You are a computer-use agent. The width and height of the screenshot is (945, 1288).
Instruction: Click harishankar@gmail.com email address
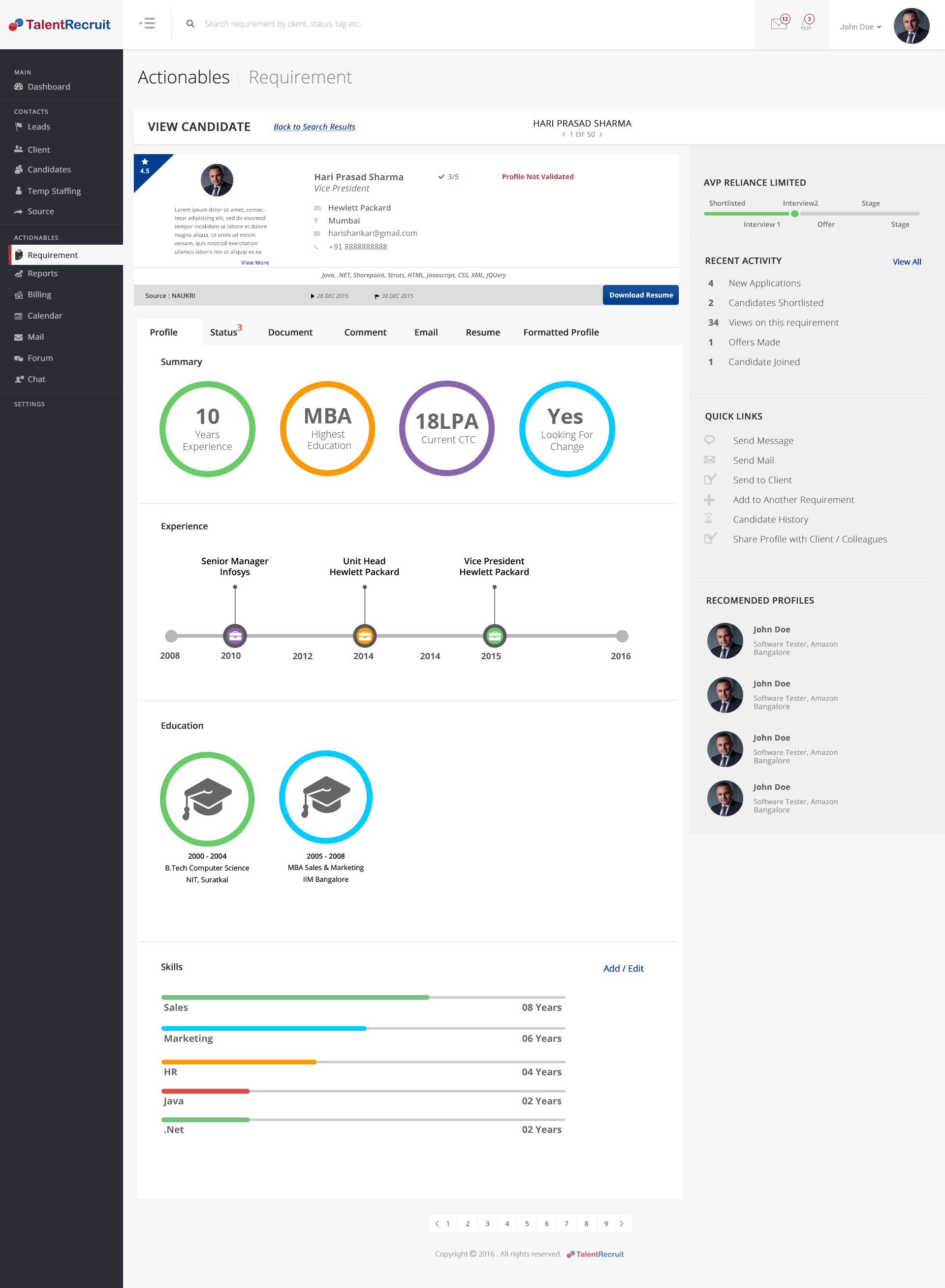[x=373, y=233]
